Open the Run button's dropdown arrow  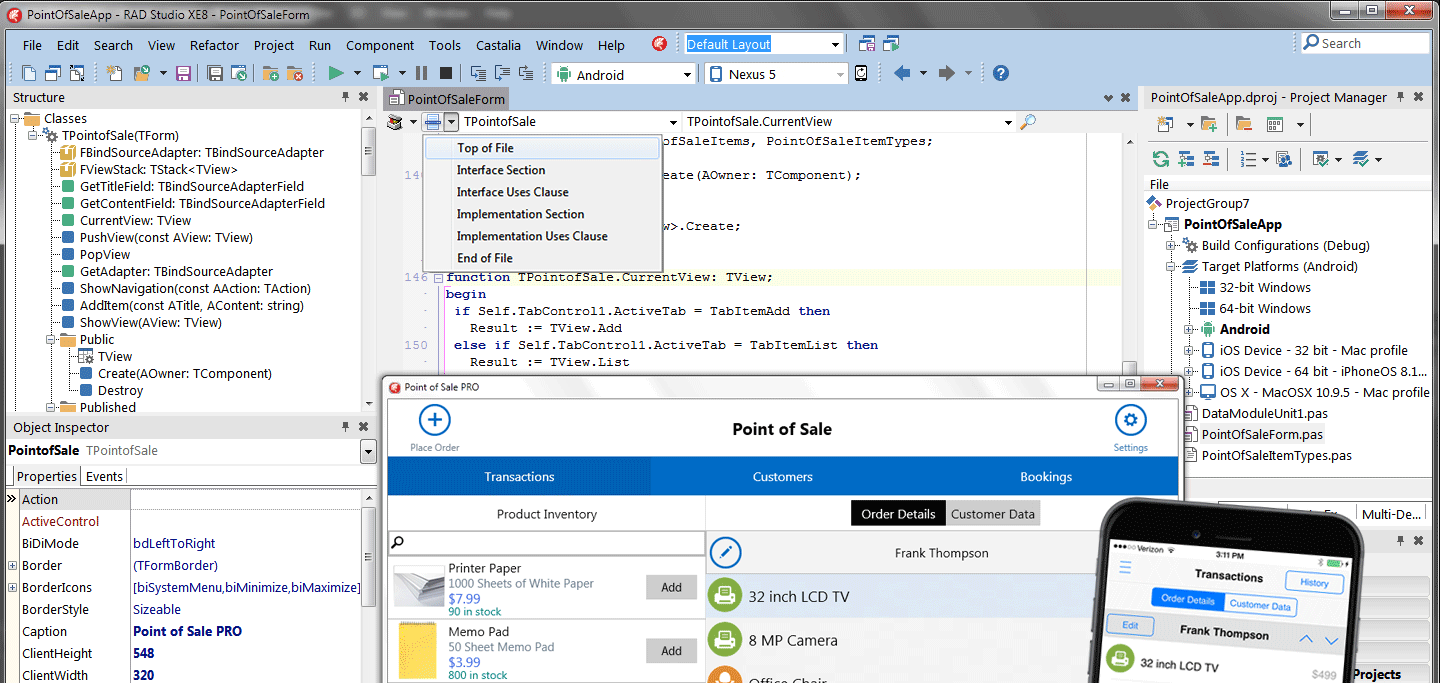(358, 74)
